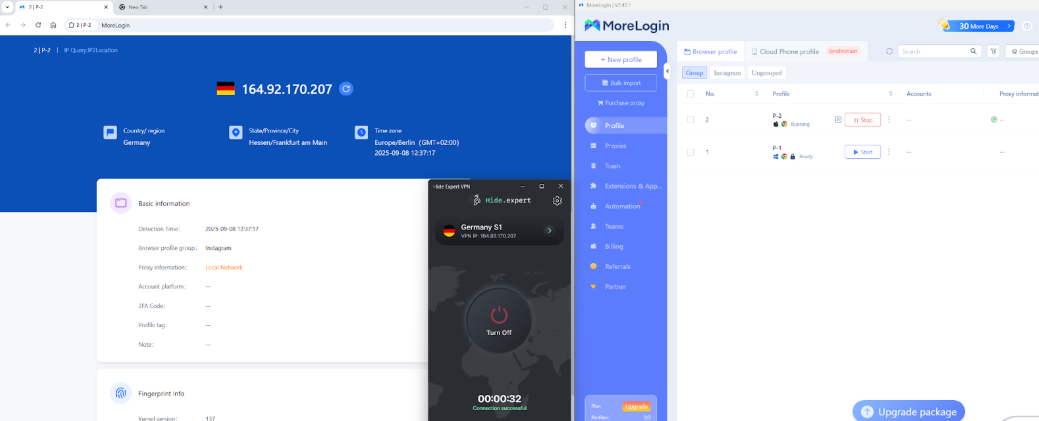
Task: Open more options for P-2 row
Action: pos(889,120)
